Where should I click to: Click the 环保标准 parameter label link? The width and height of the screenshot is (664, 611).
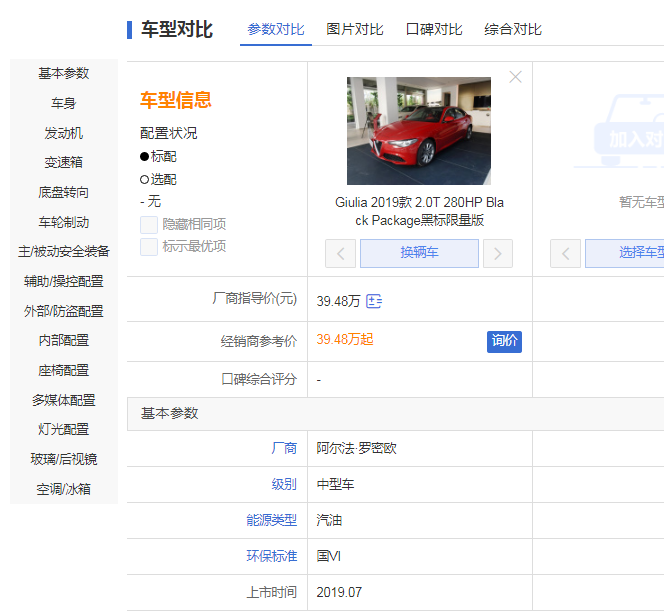click(271, 556)
